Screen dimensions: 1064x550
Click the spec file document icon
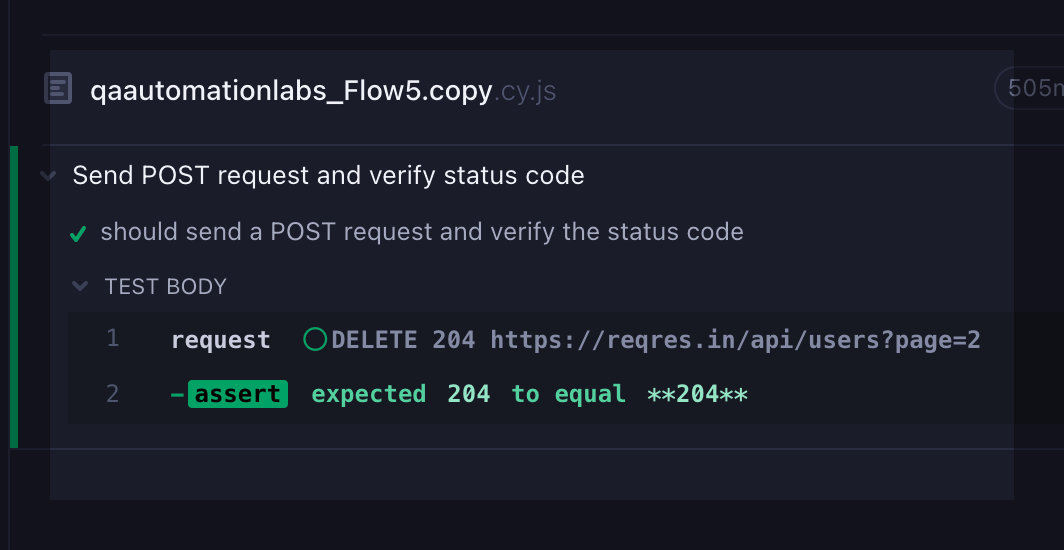tap(58, 89)
